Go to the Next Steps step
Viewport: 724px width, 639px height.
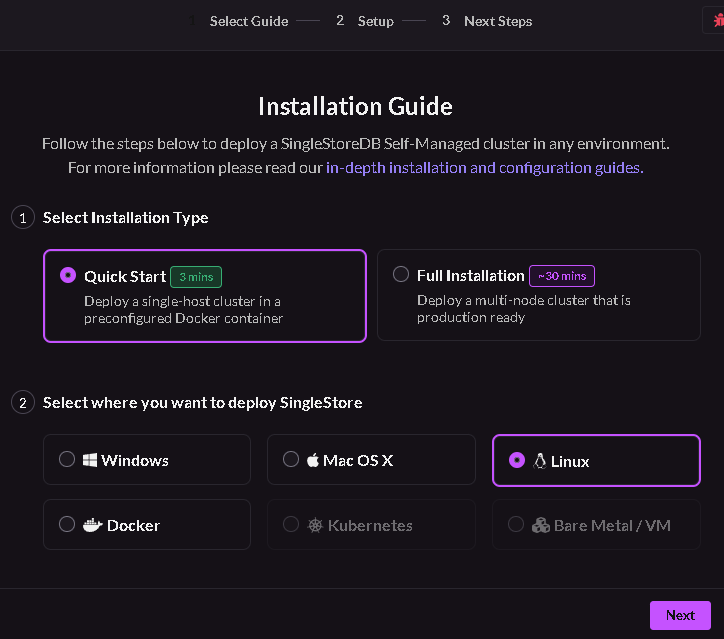498,21
